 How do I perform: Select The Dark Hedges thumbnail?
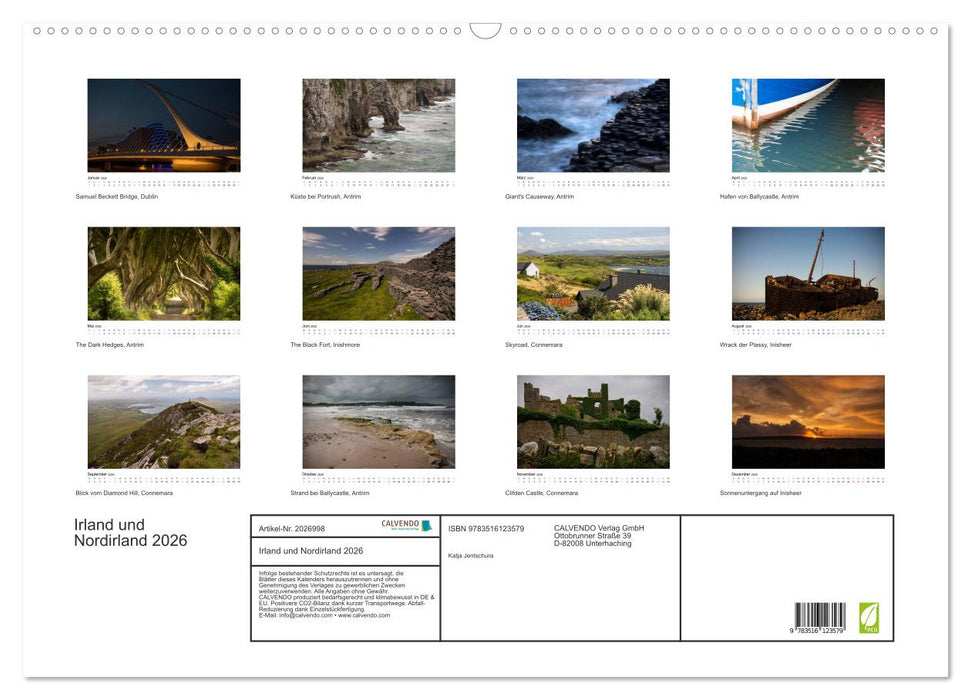click(163, 271)
